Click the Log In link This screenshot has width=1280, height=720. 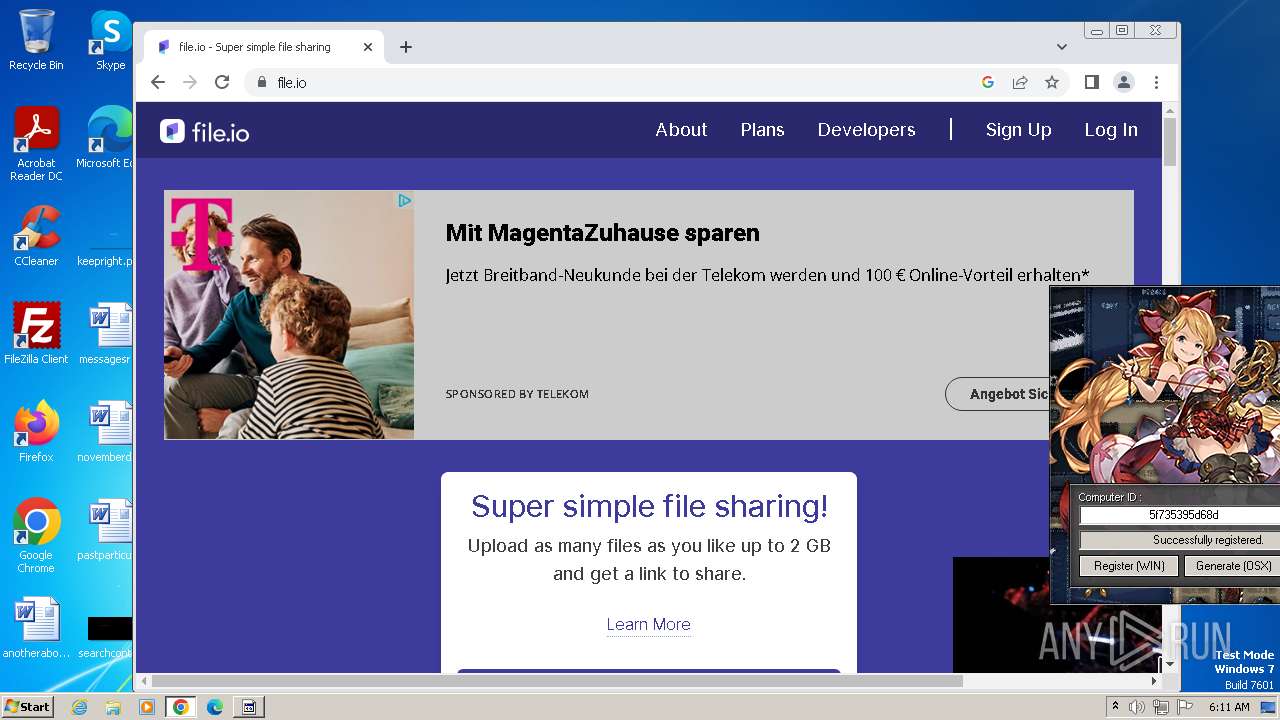(x=1111, y=130)
